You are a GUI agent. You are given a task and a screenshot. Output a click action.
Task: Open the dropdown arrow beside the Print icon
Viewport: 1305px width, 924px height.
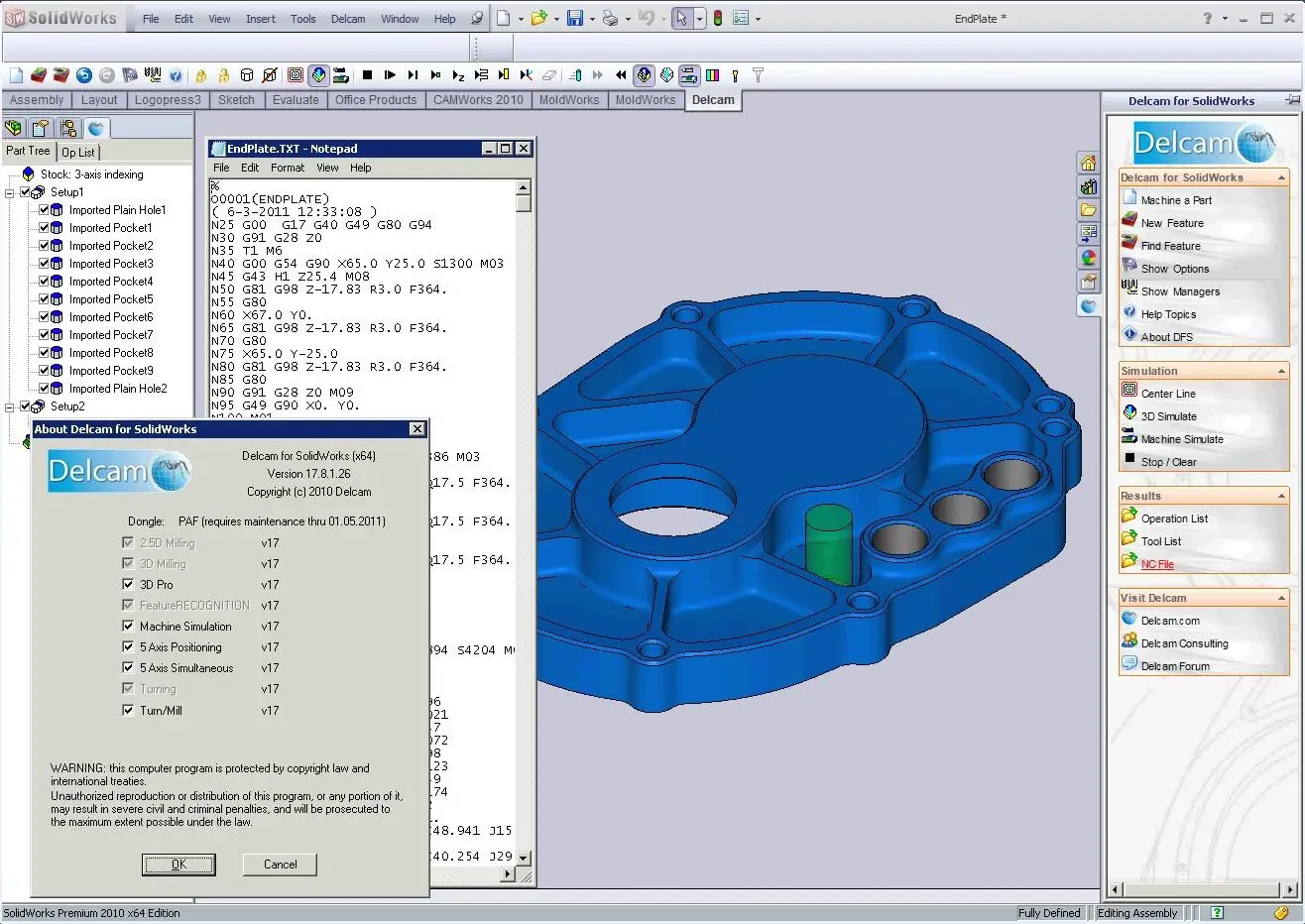pyautogui.click(x=628, y=19)
